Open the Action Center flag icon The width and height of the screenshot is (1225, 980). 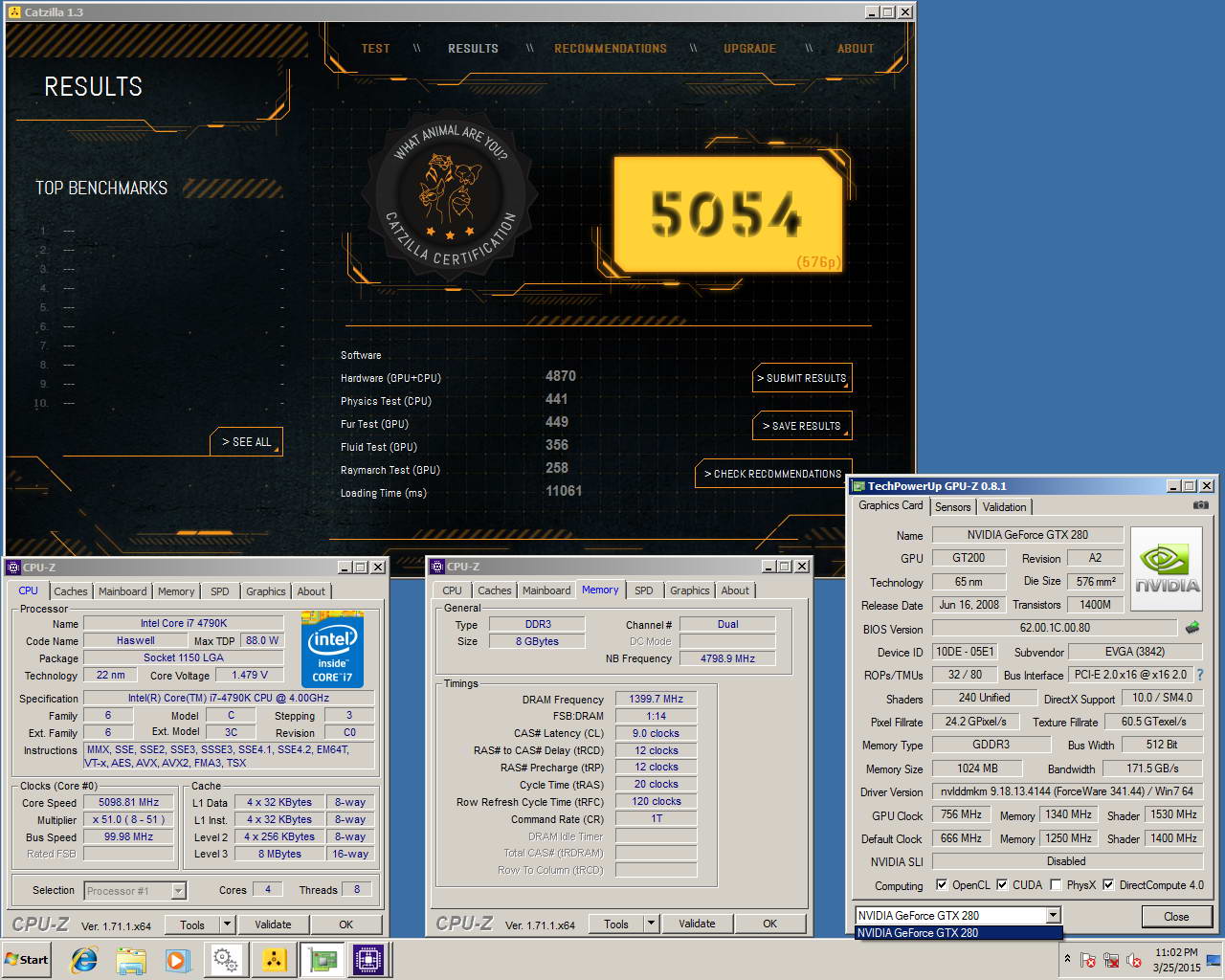(x=1088, y=960)
